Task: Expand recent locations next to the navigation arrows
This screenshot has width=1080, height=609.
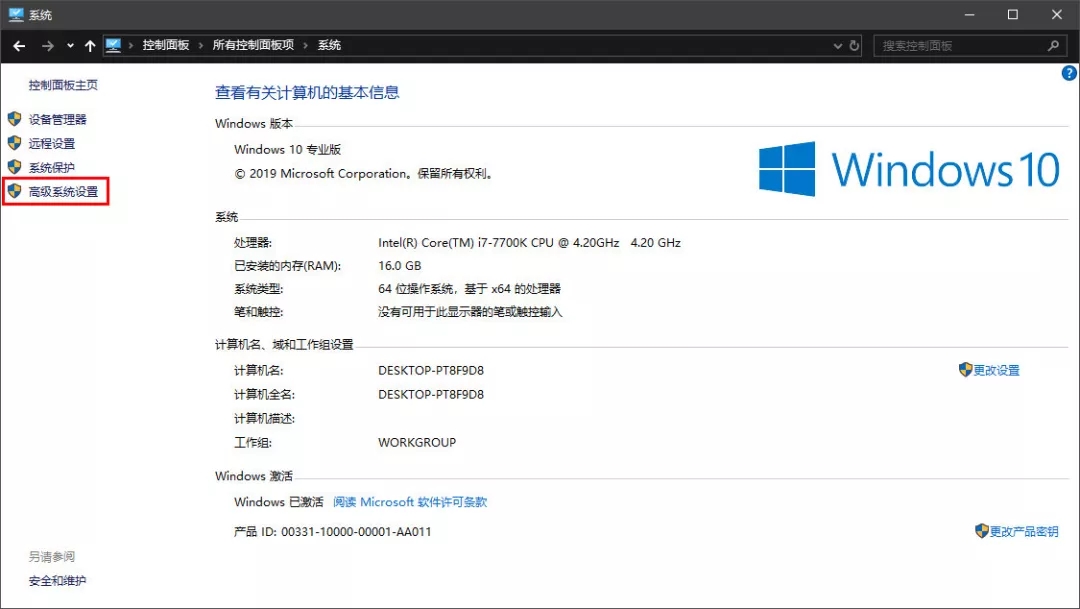Action: [69, 45]
